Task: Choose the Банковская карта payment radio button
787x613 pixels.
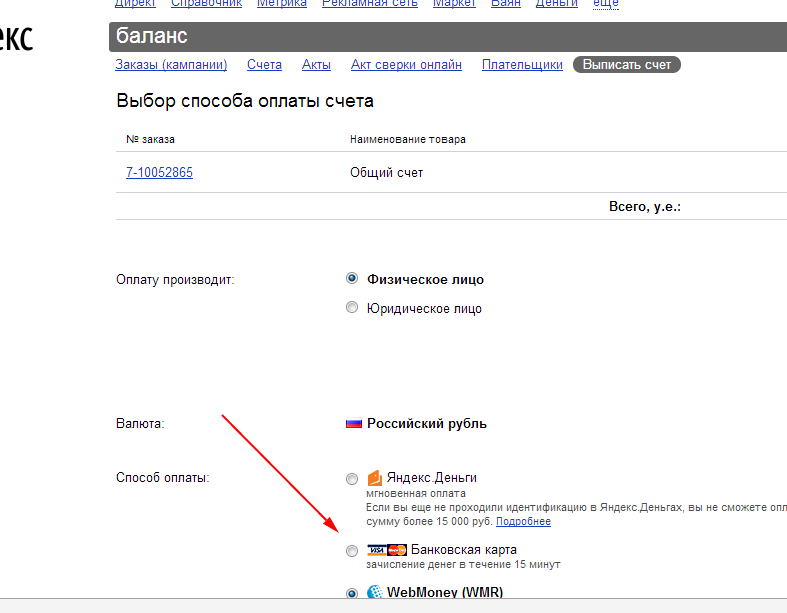Action: click(x=352, y=551)
